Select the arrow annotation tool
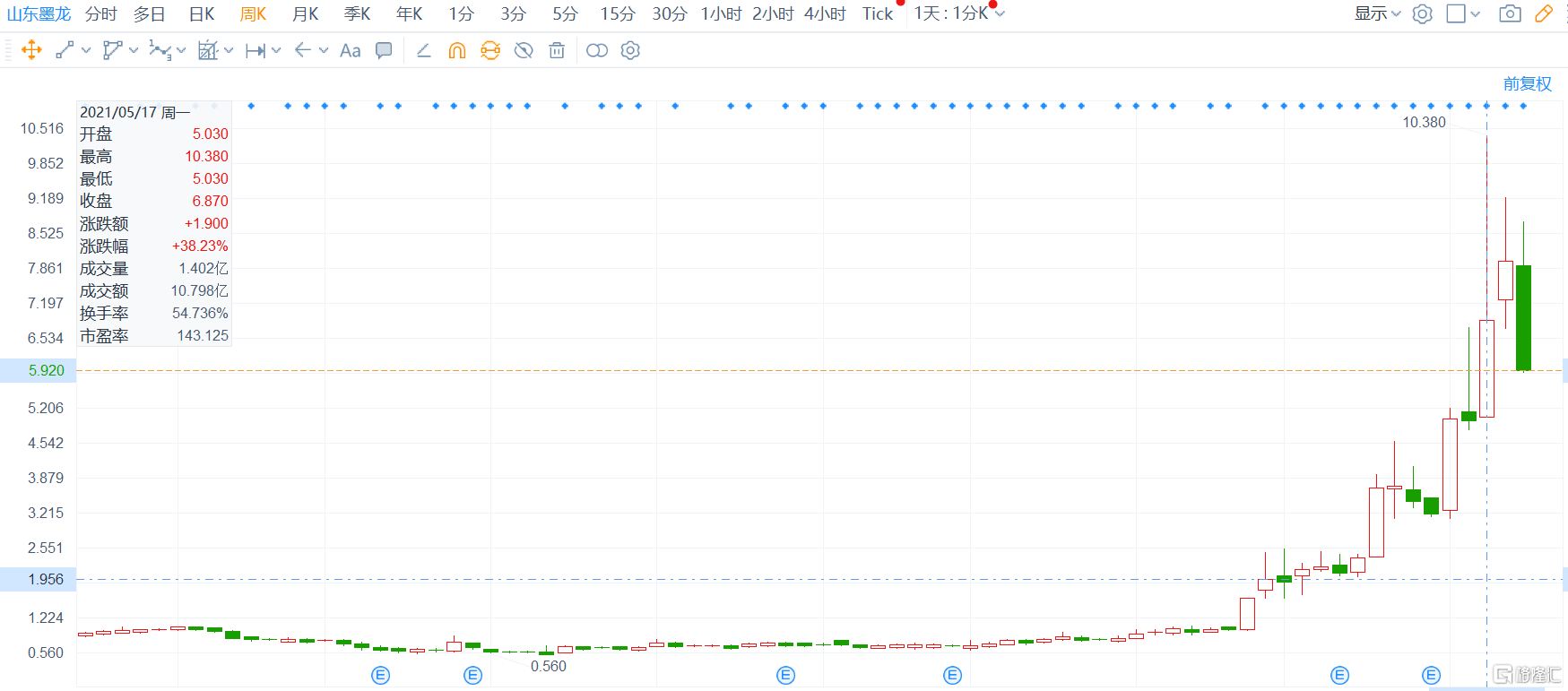The height and width of the screenshot is (691, 1568). [x=303, y=50]
